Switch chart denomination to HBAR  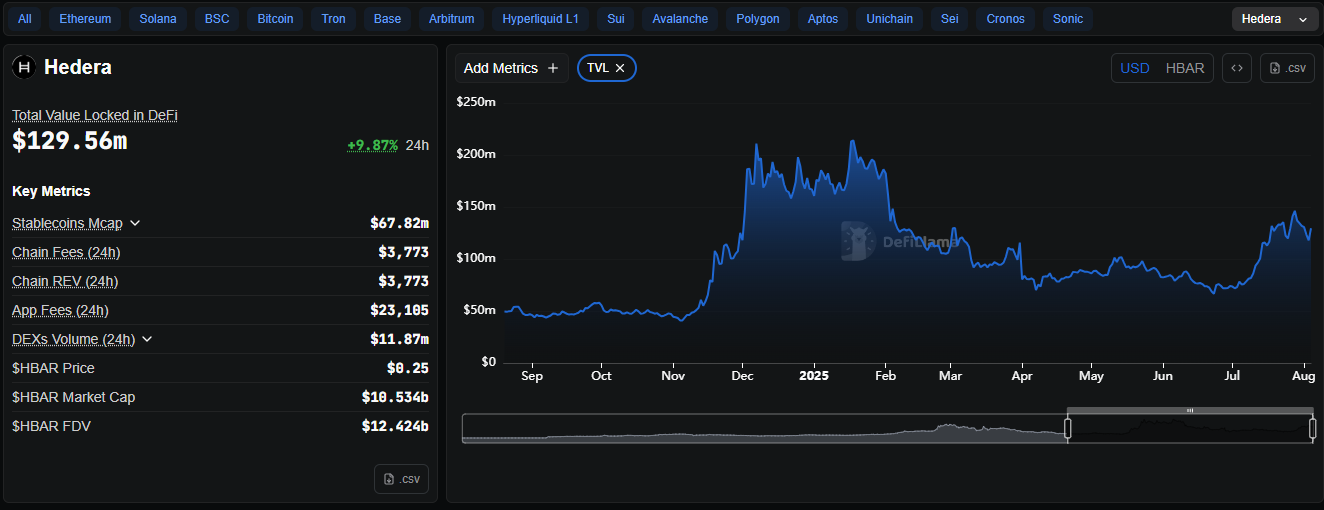pyautogui.click(x=1185, y=68)
